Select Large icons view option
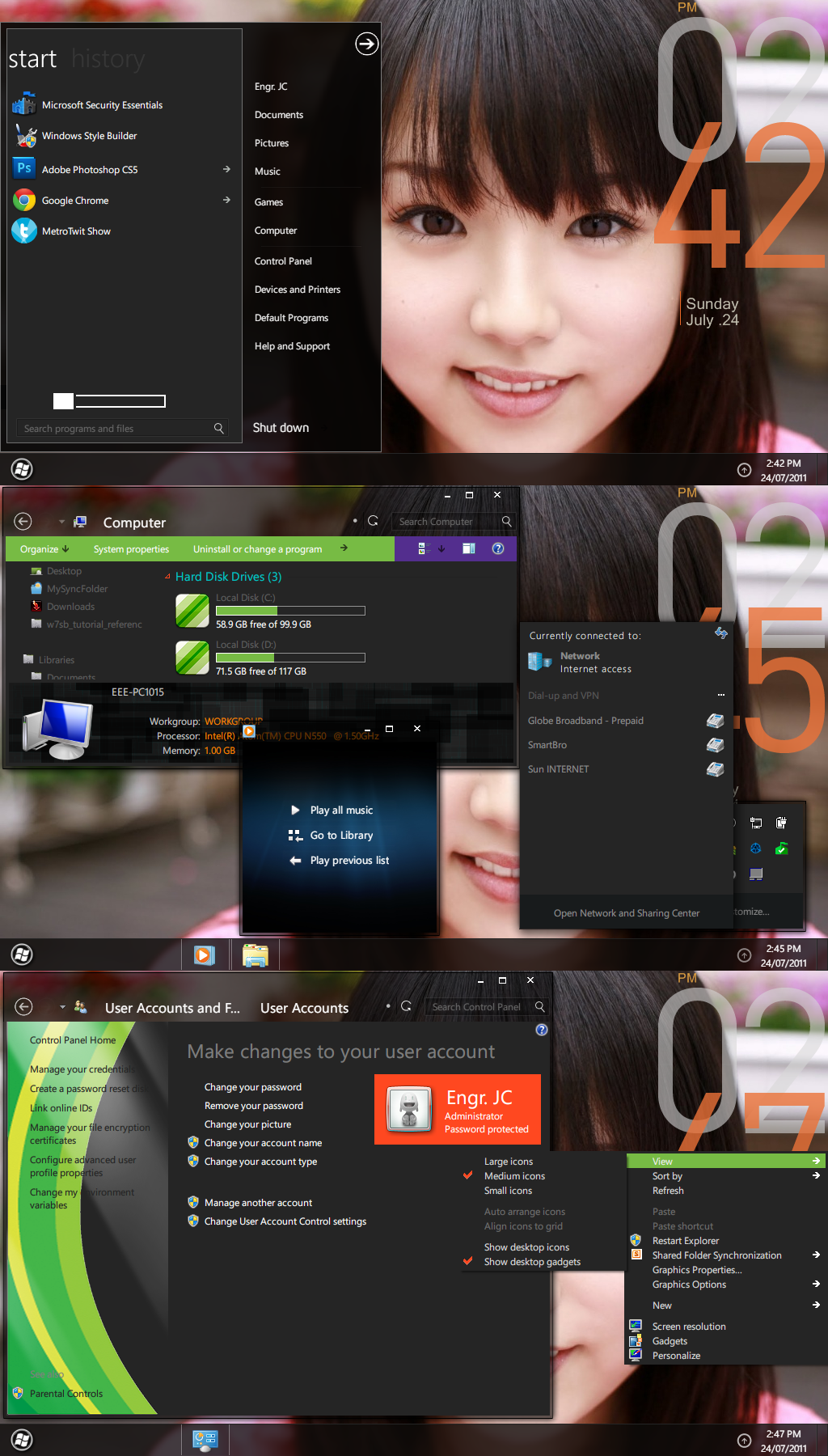The height and width of the screenshot is (1456, 828). click(509, 1162)
